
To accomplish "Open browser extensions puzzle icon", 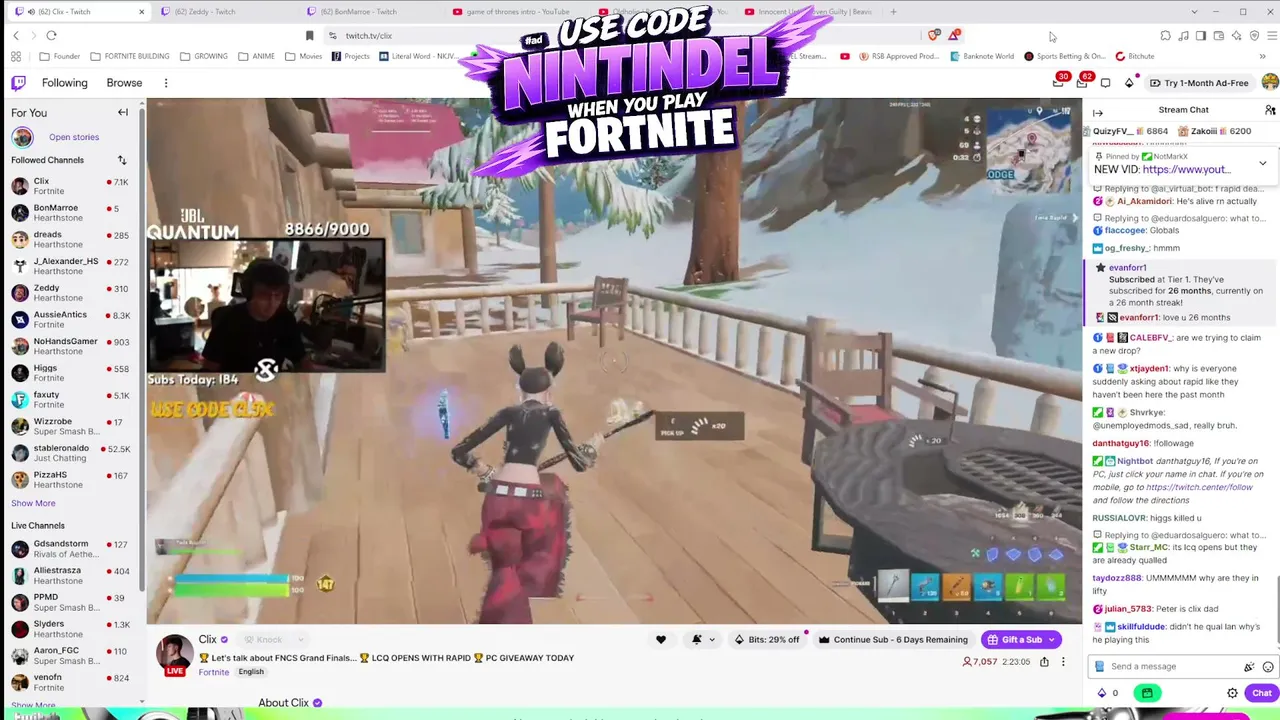I will point(1166,36).
